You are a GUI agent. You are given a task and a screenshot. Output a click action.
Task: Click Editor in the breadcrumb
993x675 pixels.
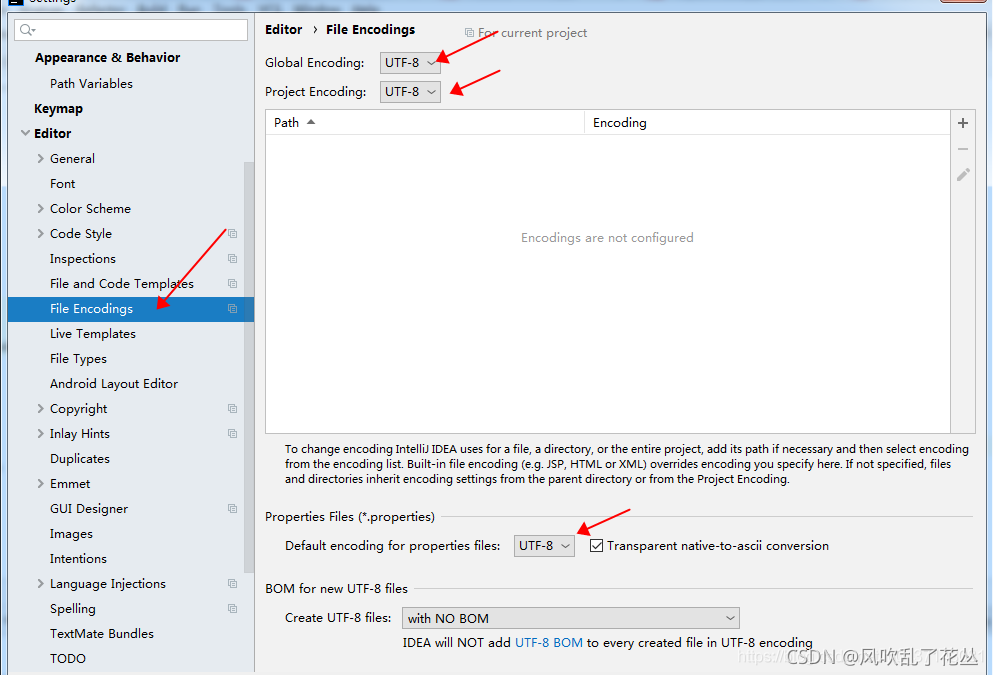click(283, 29)
